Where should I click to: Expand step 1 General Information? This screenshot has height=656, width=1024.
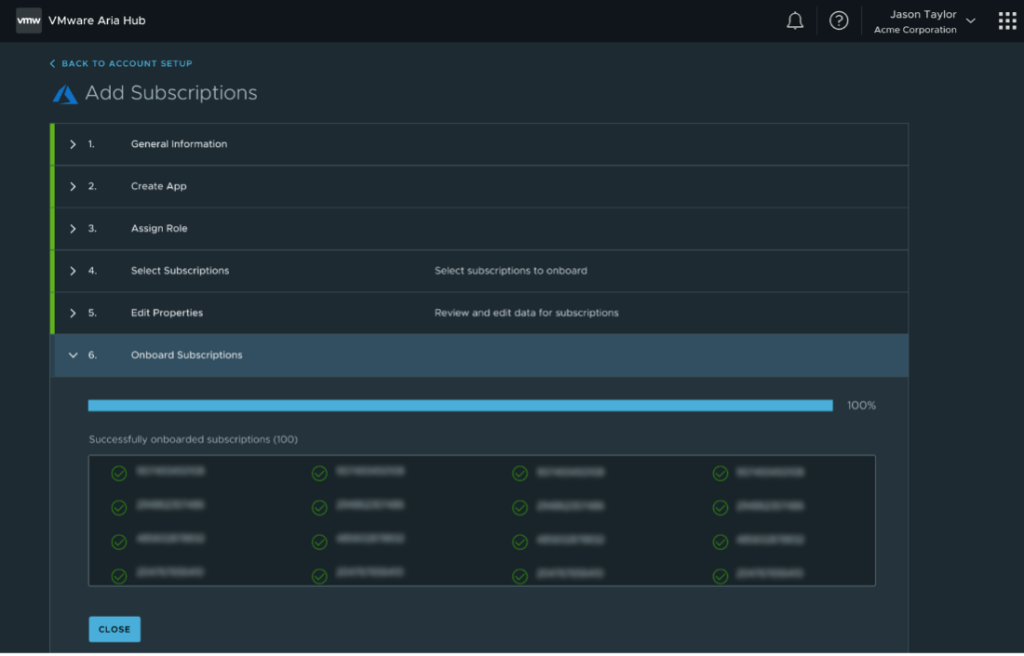(73, 144)
